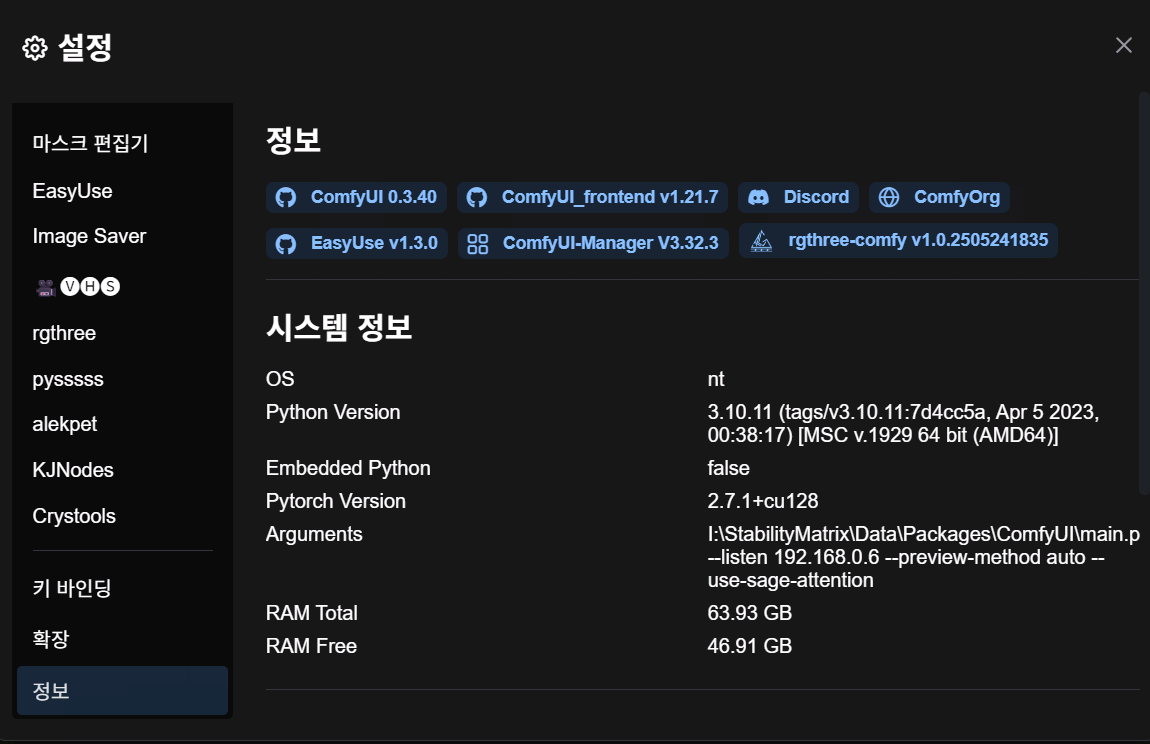
Task: Open the VHS video helper settings
Action: click(x=76, y=288)
